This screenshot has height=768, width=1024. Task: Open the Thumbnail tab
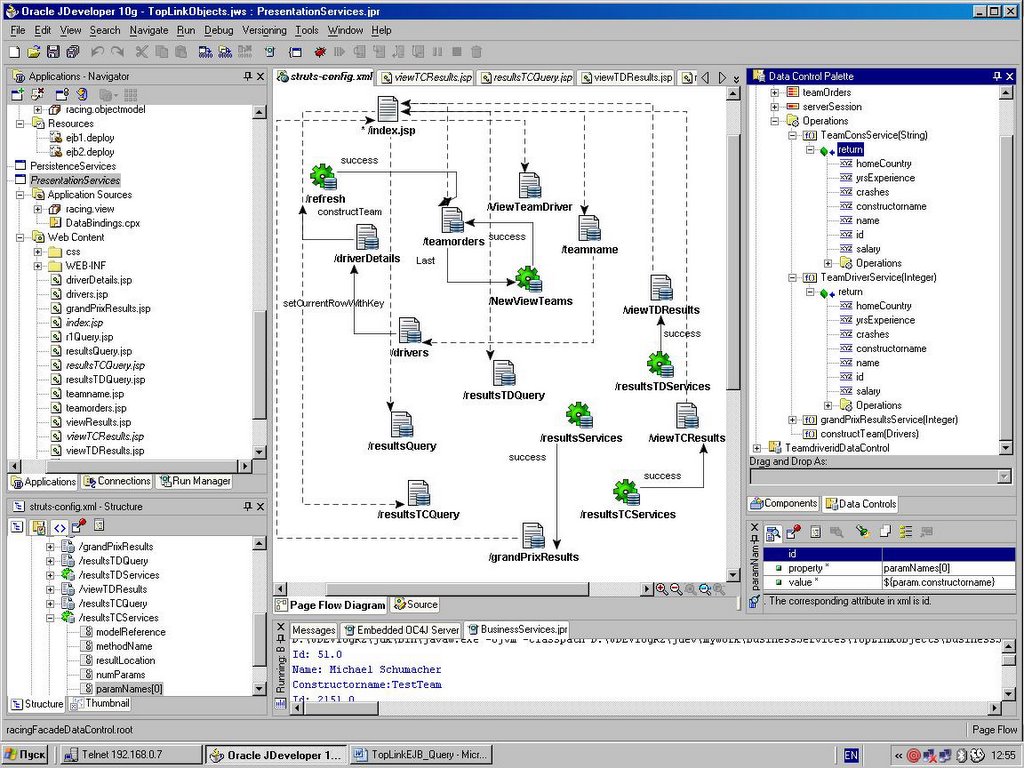pos(101,703)
